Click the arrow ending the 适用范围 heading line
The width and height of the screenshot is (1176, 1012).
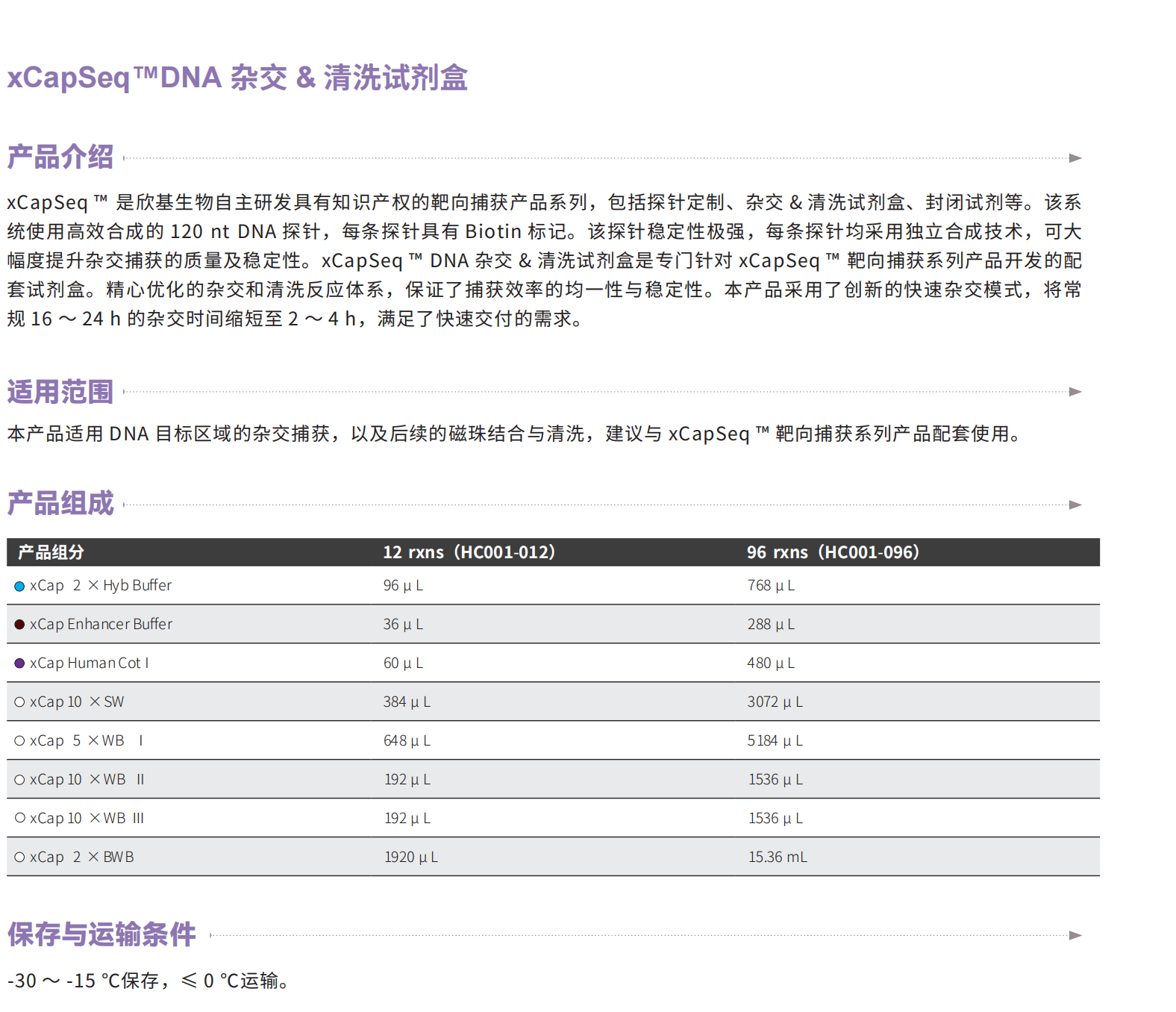coord(1075,392)
